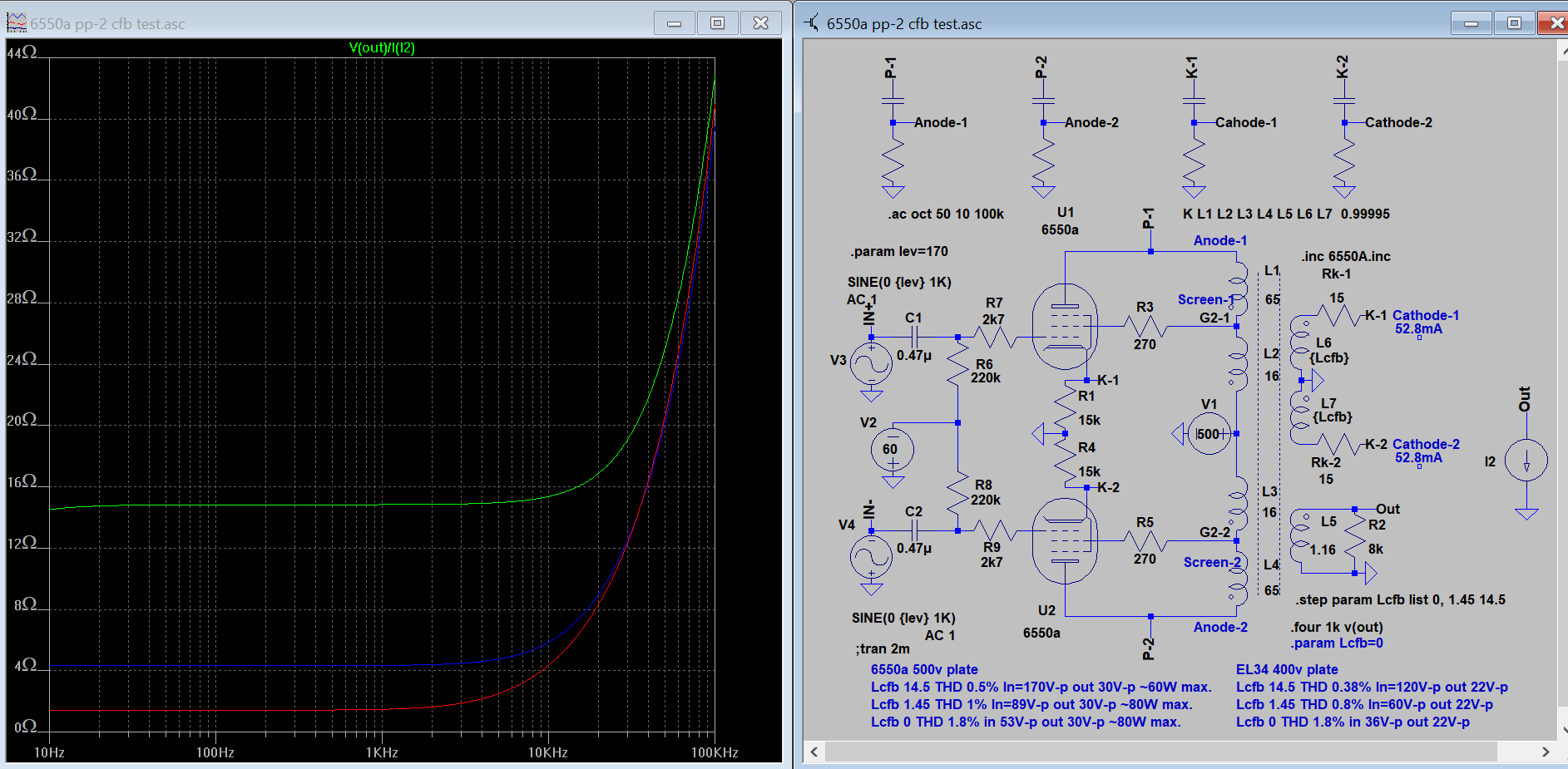The width and height of the screenshot is (1568, 769).
Task: Click the Anode-1 net label near L1
Action: click(x=1220, y=240)
